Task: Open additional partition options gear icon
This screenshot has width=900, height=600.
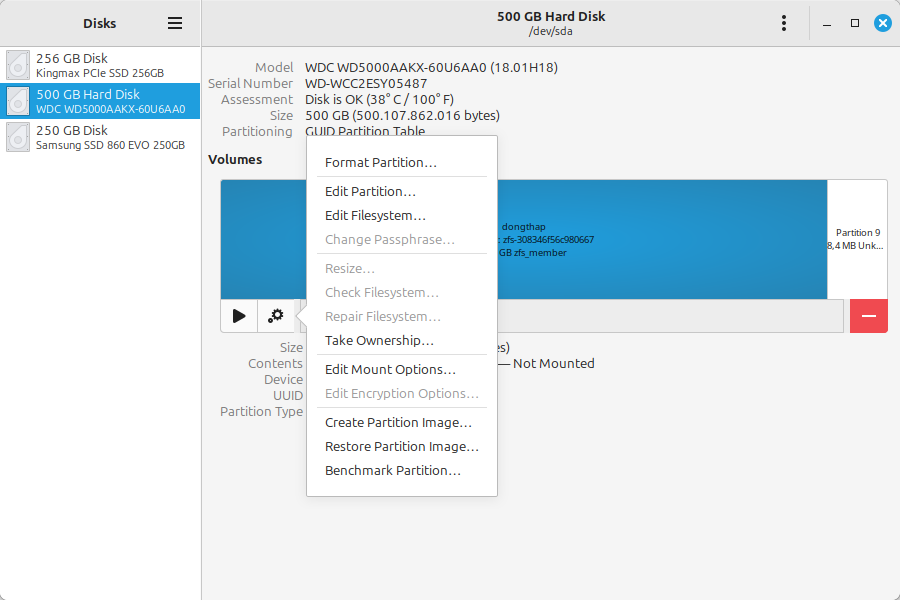Action: (275, 315)
